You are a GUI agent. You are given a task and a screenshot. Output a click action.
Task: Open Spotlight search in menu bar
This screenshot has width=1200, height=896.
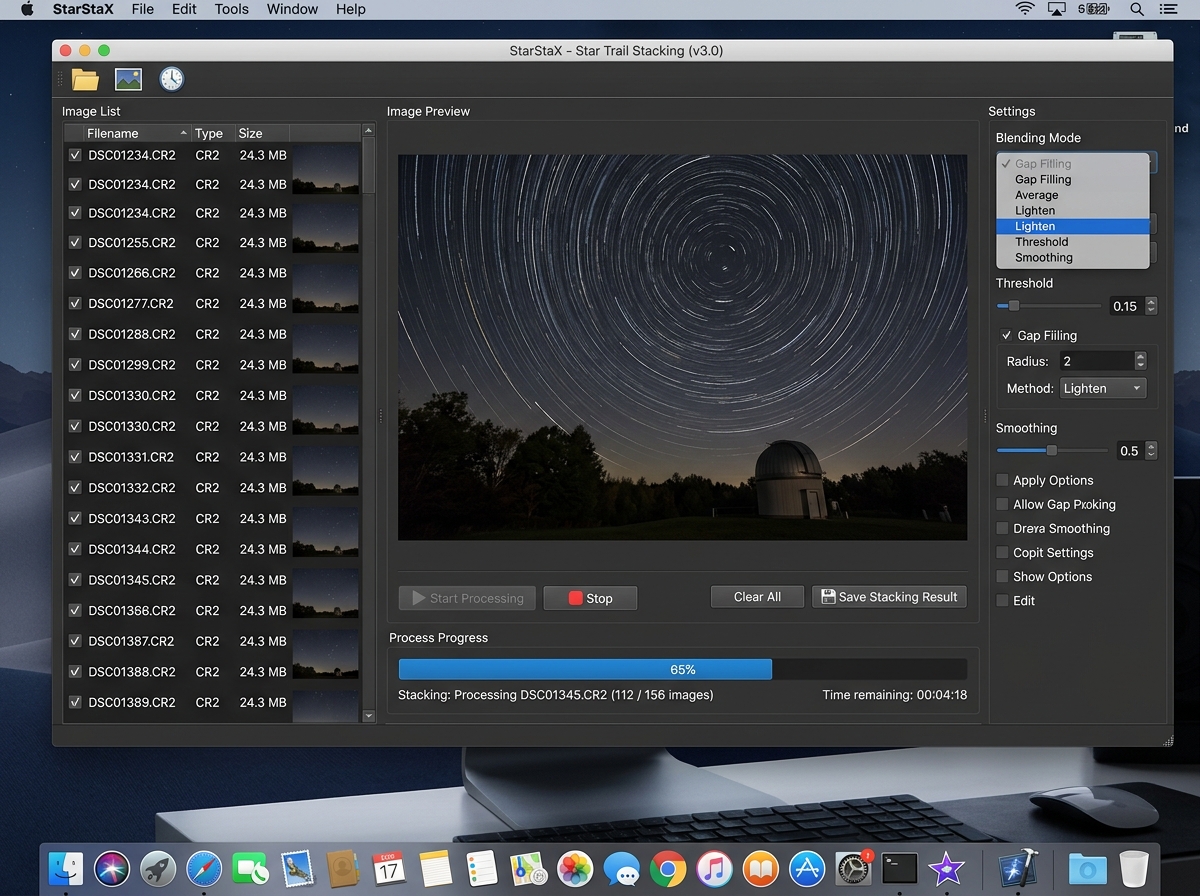pos(1137,9)
